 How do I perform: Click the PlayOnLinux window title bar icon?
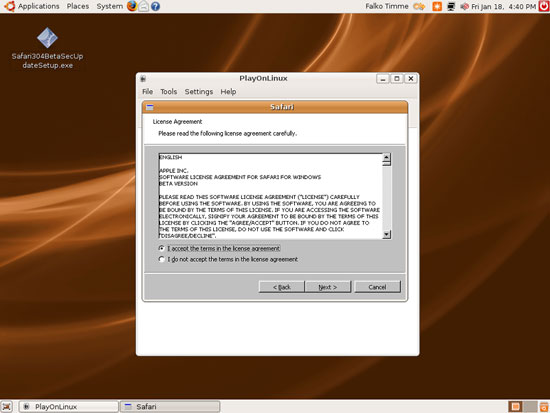[x=143, y=79]
